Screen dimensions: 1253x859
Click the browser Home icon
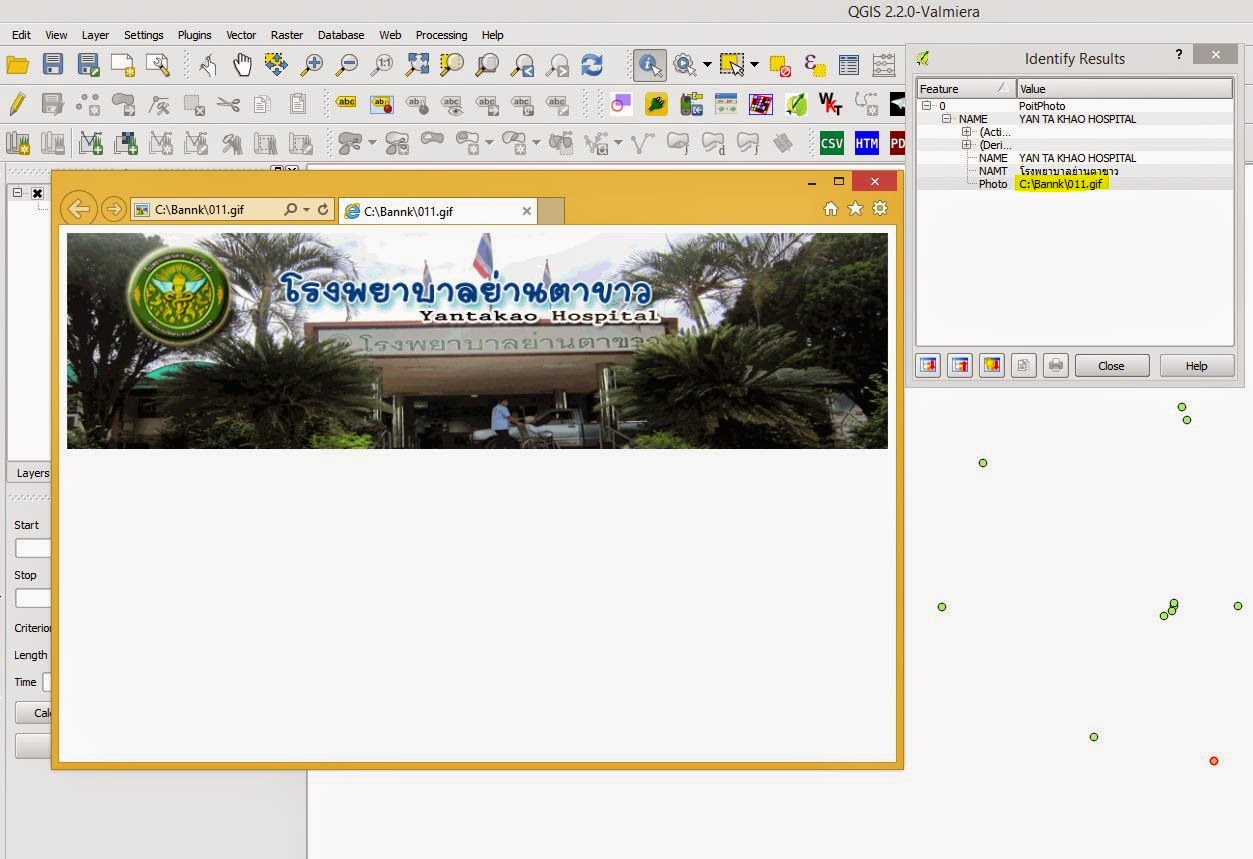[x=830, y=208]
